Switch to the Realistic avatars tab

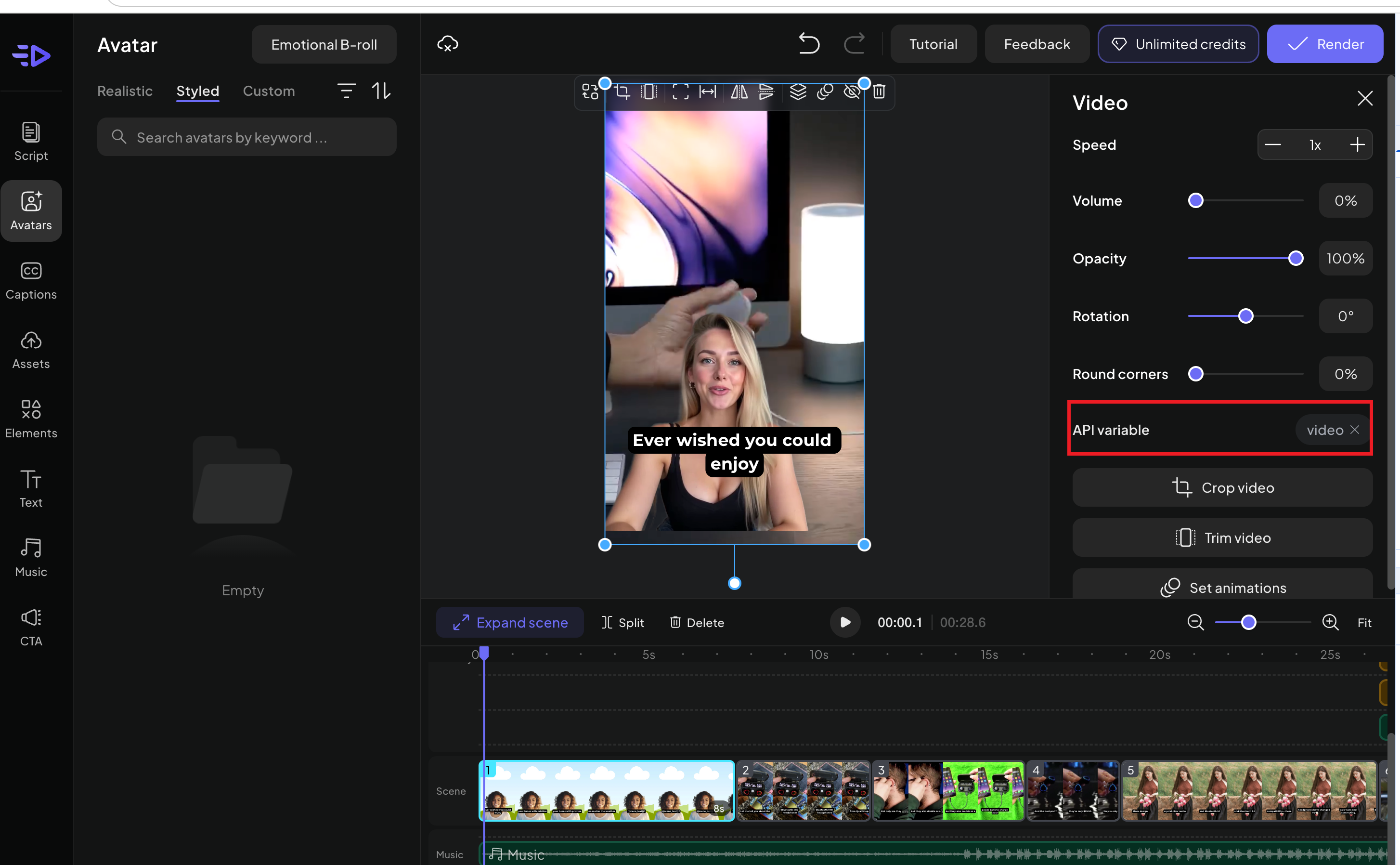125,91
